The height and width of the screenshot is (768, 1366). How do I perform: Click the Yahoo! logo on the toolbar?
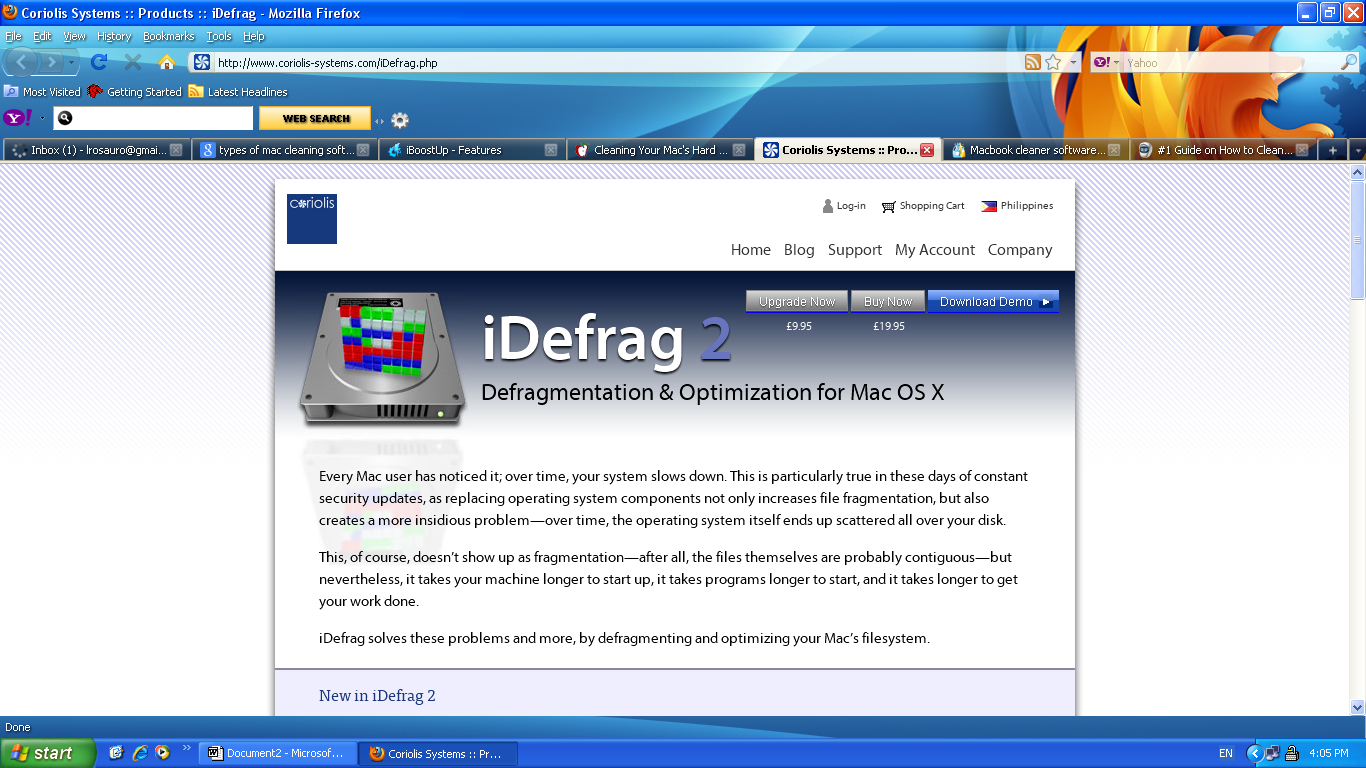18,118
